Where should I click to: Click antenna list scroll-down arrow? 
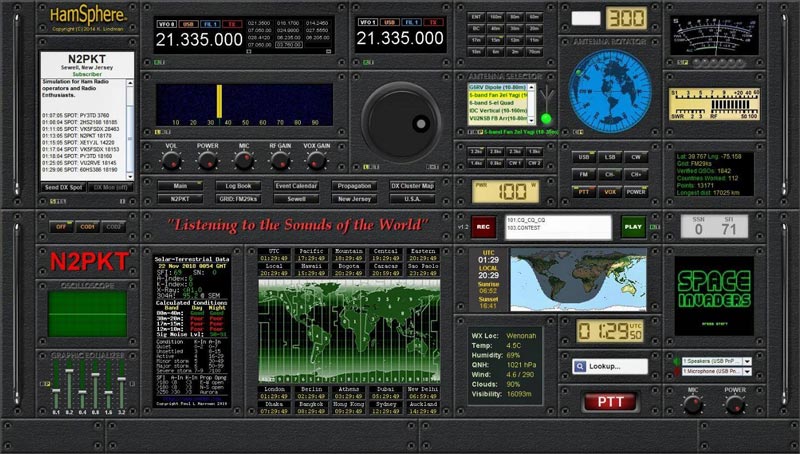click(x=531, y=120)
